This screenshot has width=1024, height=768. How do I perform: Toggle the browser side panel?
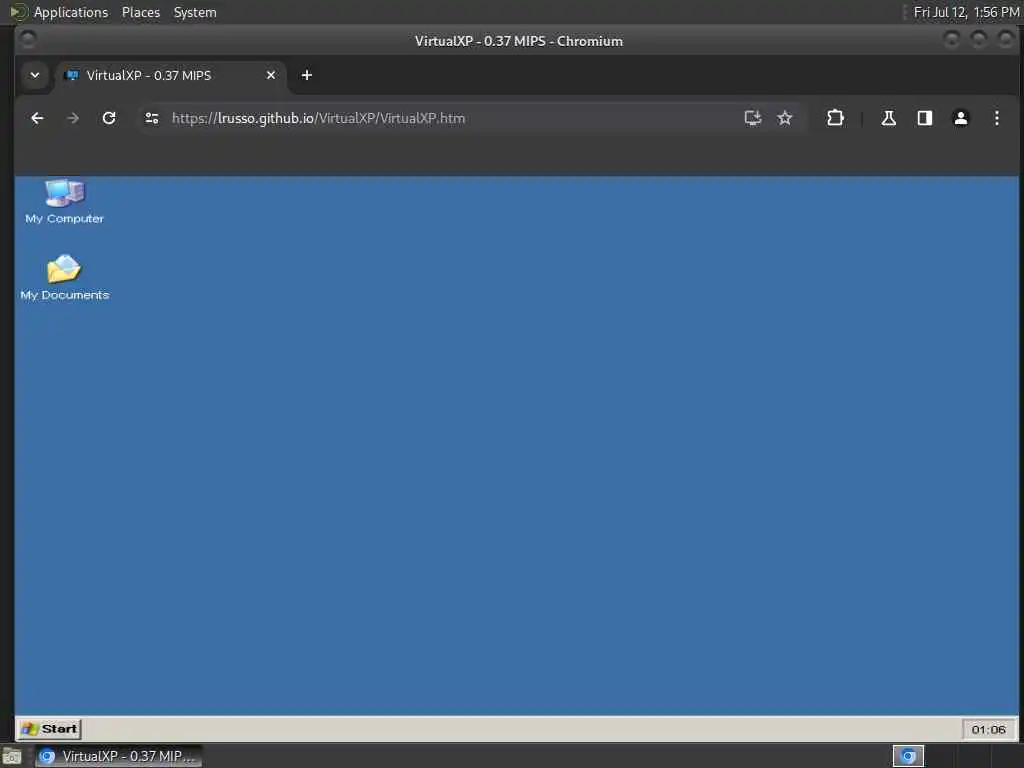pyautogui.click(x=924, y=118)
